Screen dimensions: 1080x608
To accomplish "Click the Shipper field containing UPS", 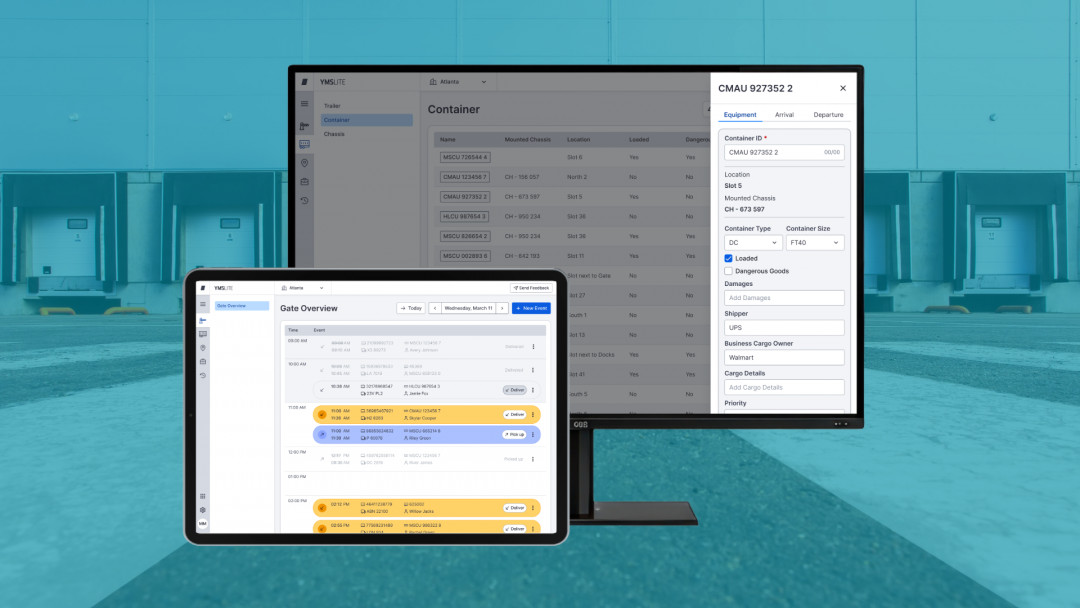I will (x=784, y=328).
